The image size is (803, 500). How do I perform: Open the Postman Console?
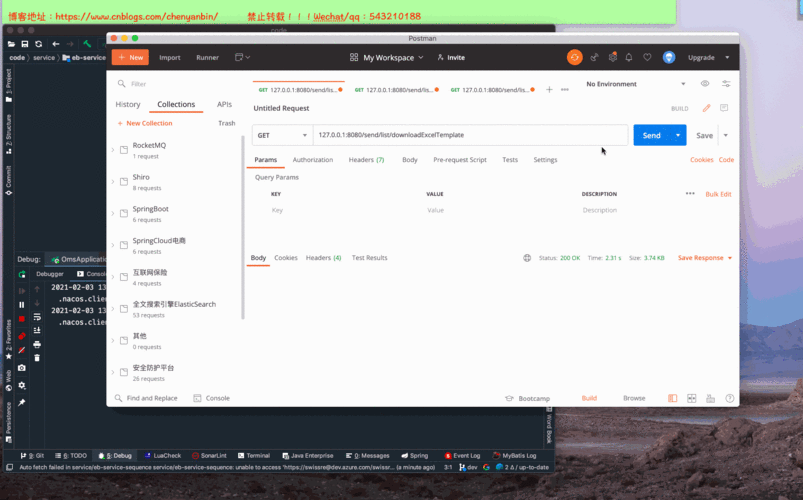(x=212, y=398)
